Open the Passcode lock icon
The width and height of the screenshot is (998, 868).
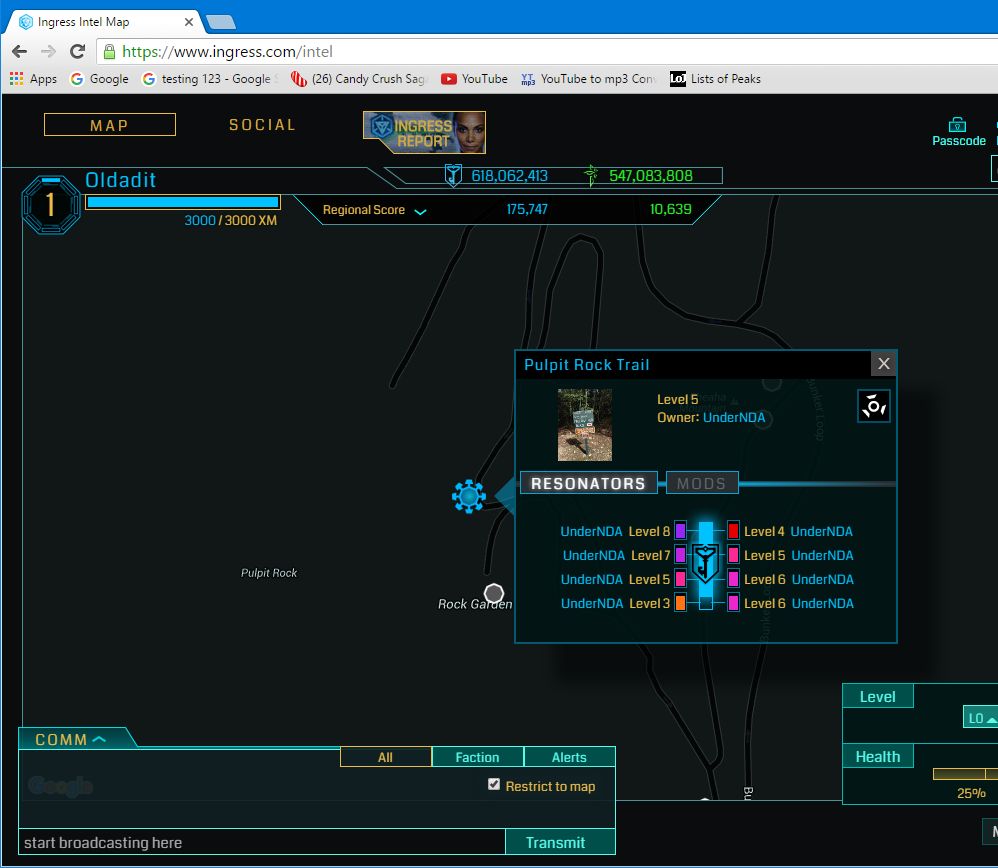click(957, 125)
